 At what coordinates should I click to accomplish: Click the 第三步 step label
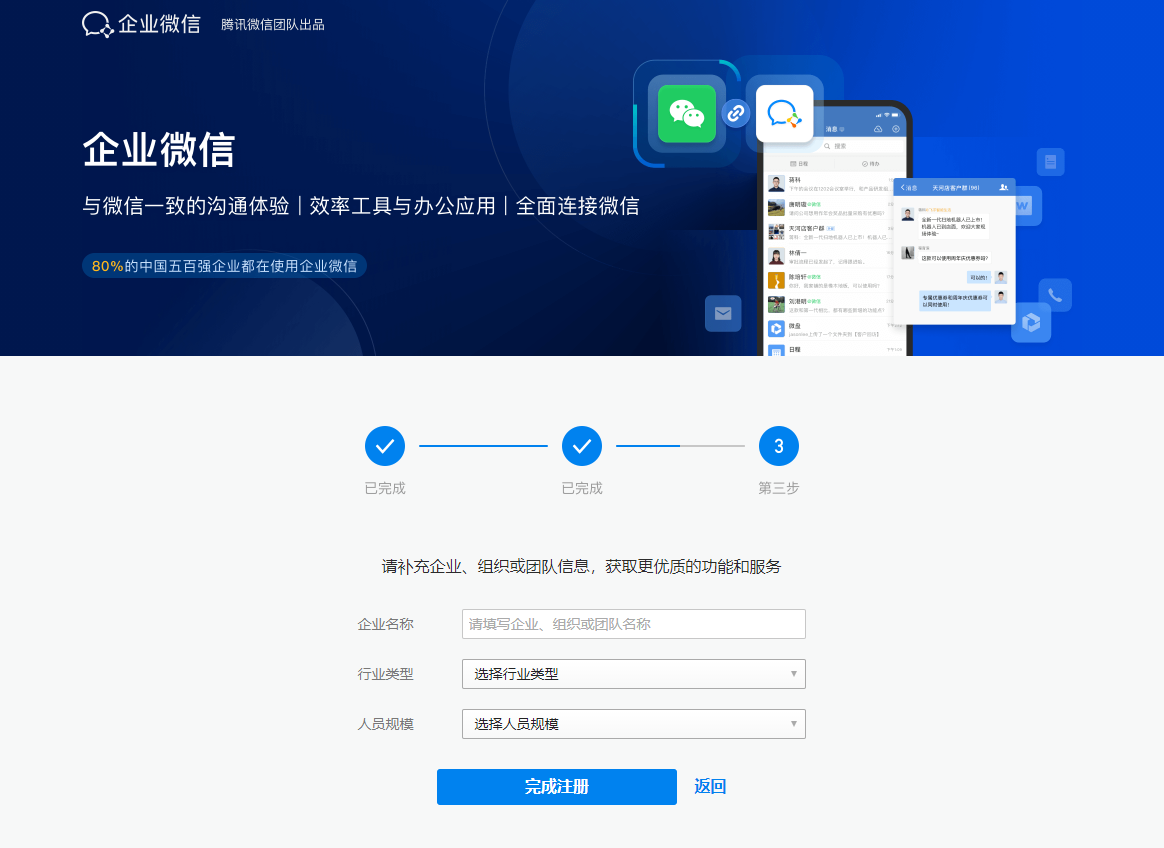pos(779,488)
